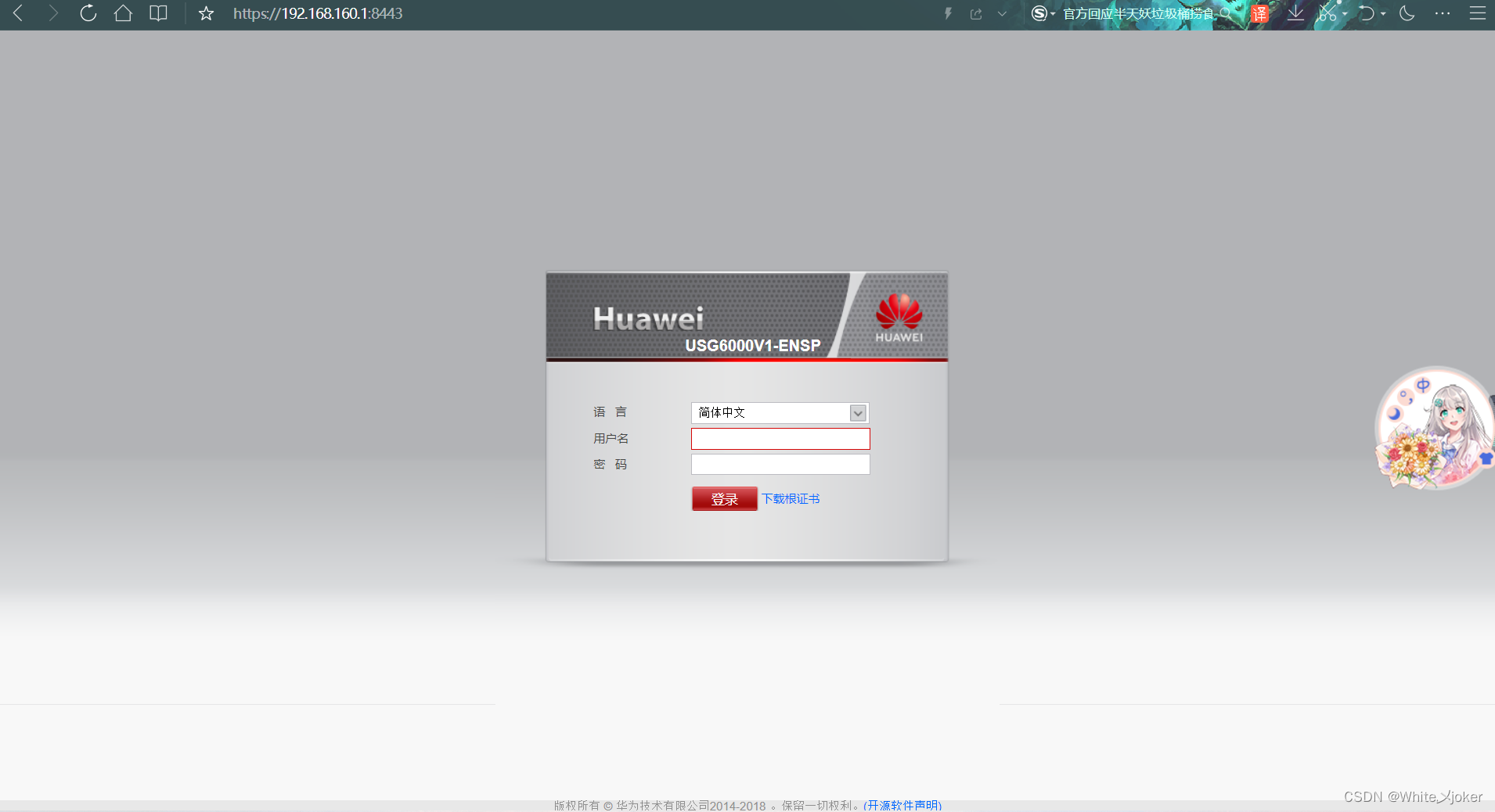
Task: Open the Sogou search engine selector
Action: click(1043, 13)
